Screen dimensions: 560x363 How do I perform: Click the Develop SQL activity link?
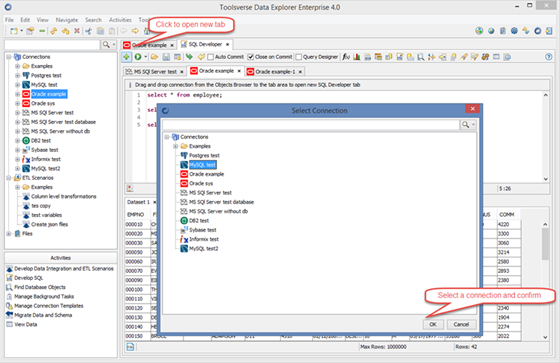(29, 278)
